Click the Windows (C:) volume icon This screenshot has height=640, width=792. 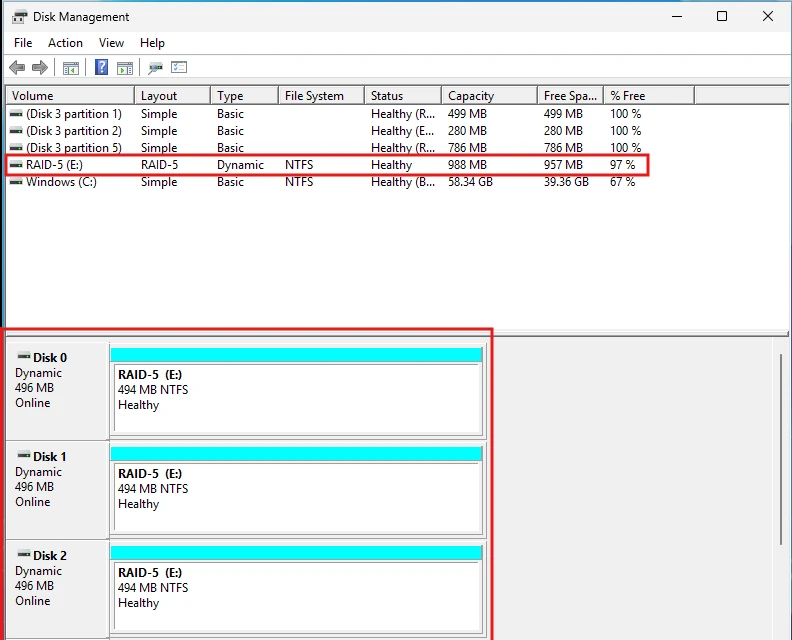point(16,182)
